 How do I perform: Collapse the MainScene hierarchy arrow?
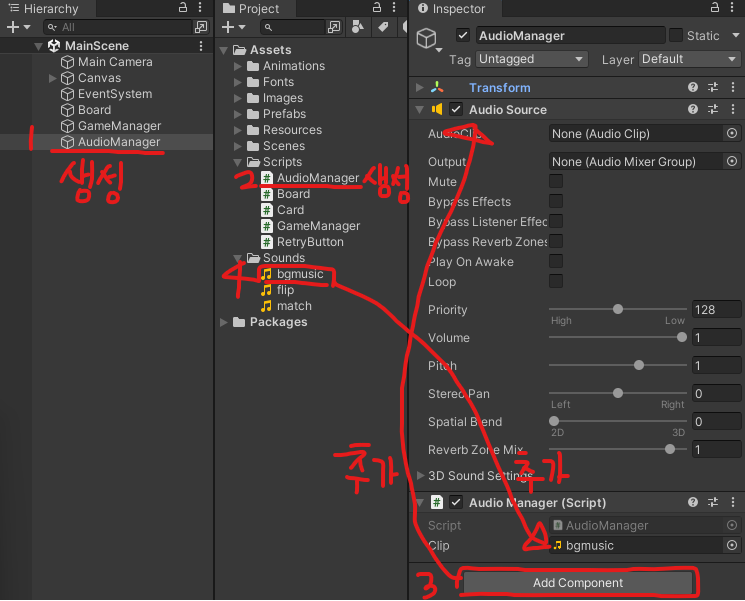tap(38, 46)
